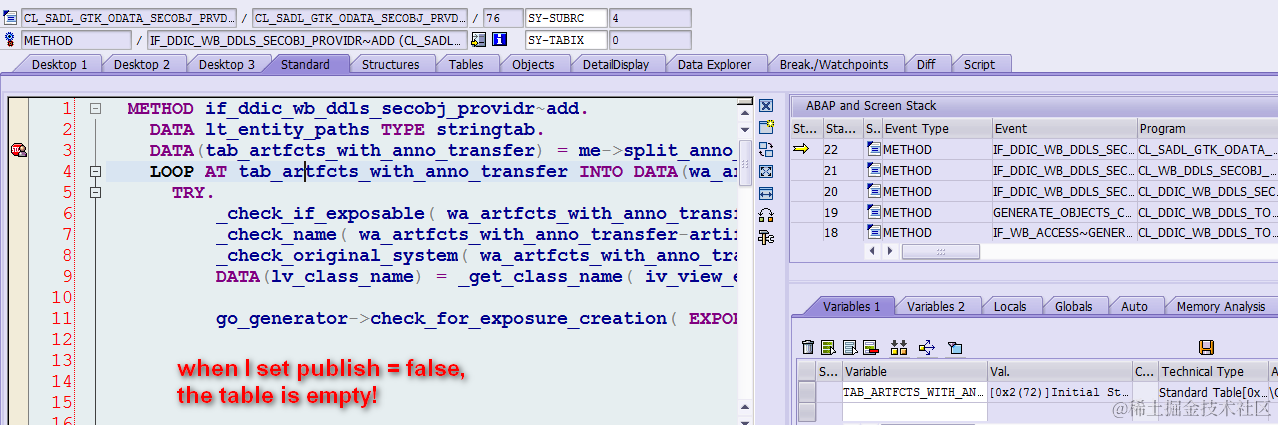Switch to the Desktop 1 tab
Viewport: 1278px width, 425px height.
point(59,64)
